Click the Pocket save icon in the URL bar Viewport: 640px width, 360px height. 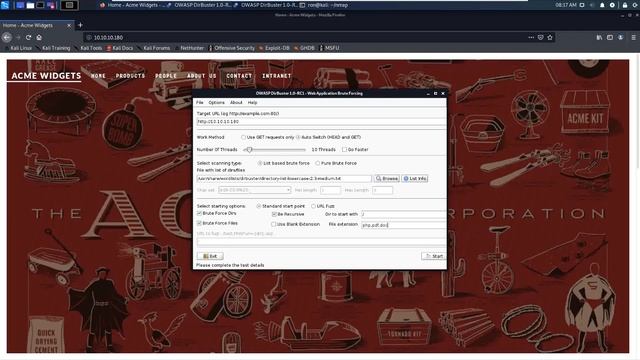coord(540,37)
